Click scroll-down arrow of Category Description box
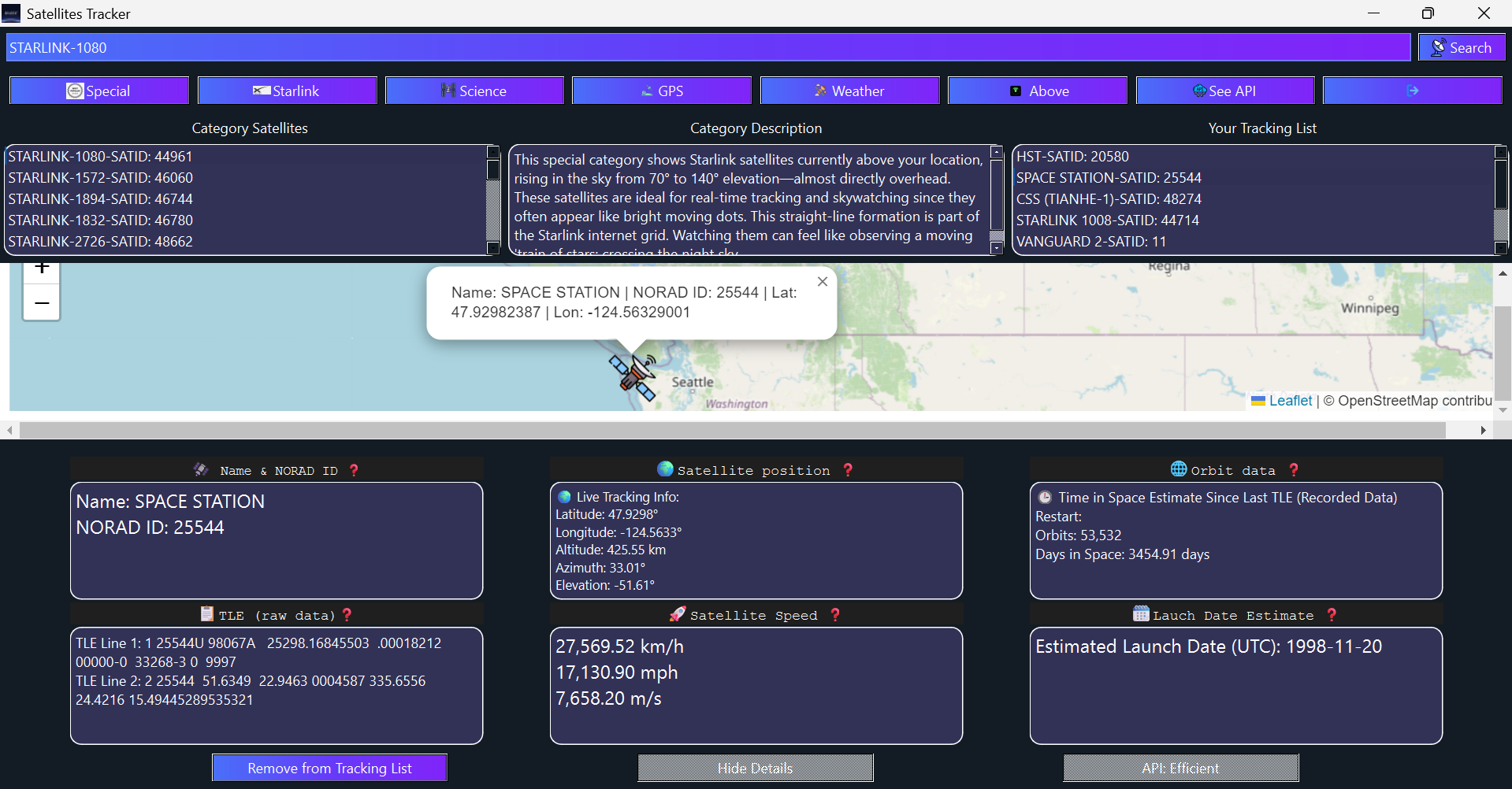 997,248
